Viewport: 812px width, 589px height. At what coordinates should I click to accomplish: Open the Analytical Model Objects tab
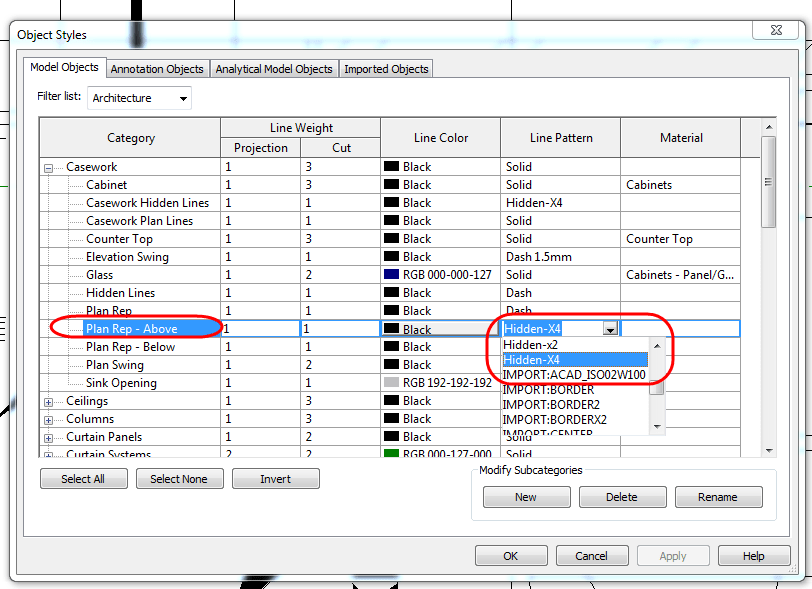click(274, 69)
